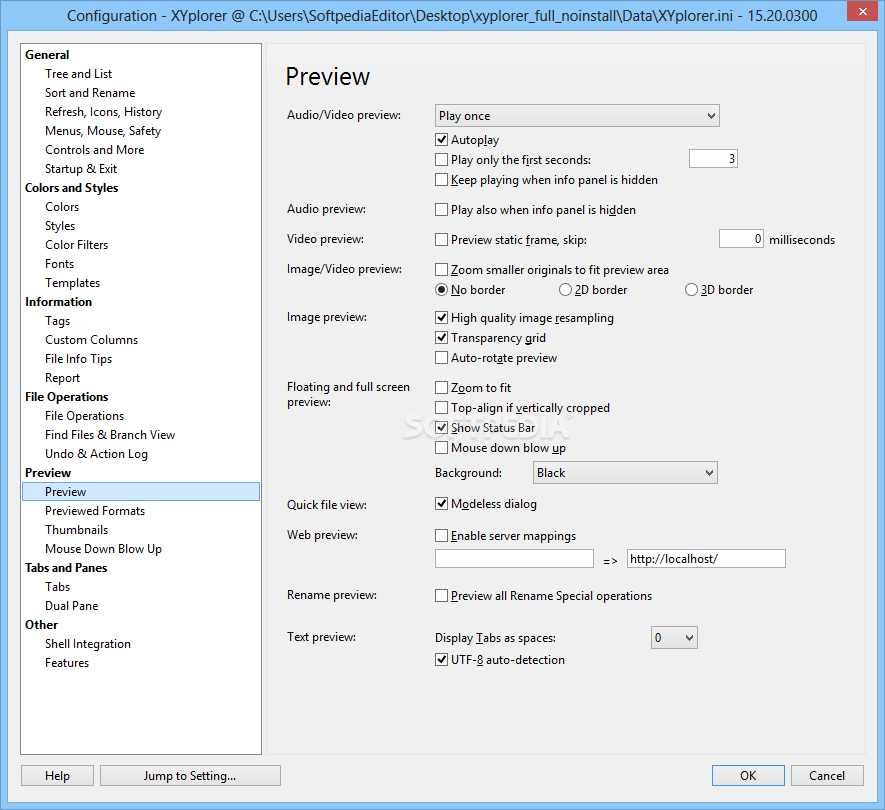Click the http://localhost/ mapping field
The image size is (885, 810).
coord(706,559)
